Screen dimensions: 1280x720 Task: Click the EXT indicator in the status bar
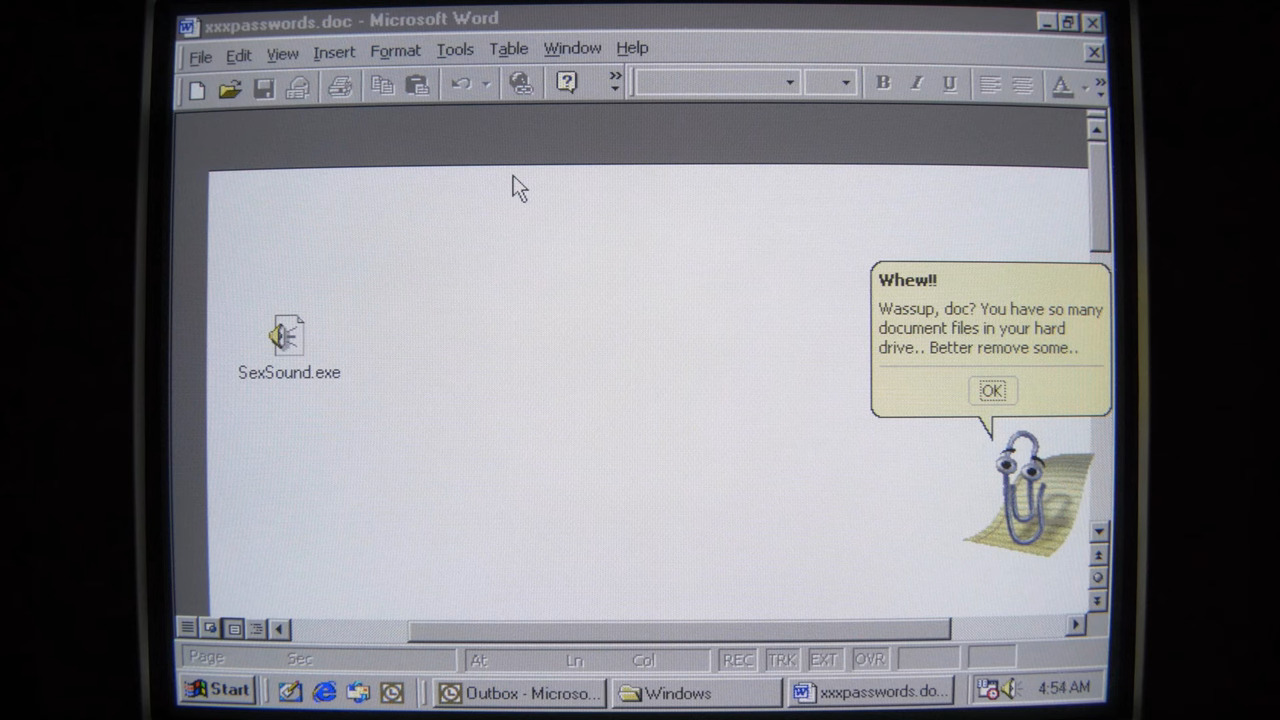[825, 659]
